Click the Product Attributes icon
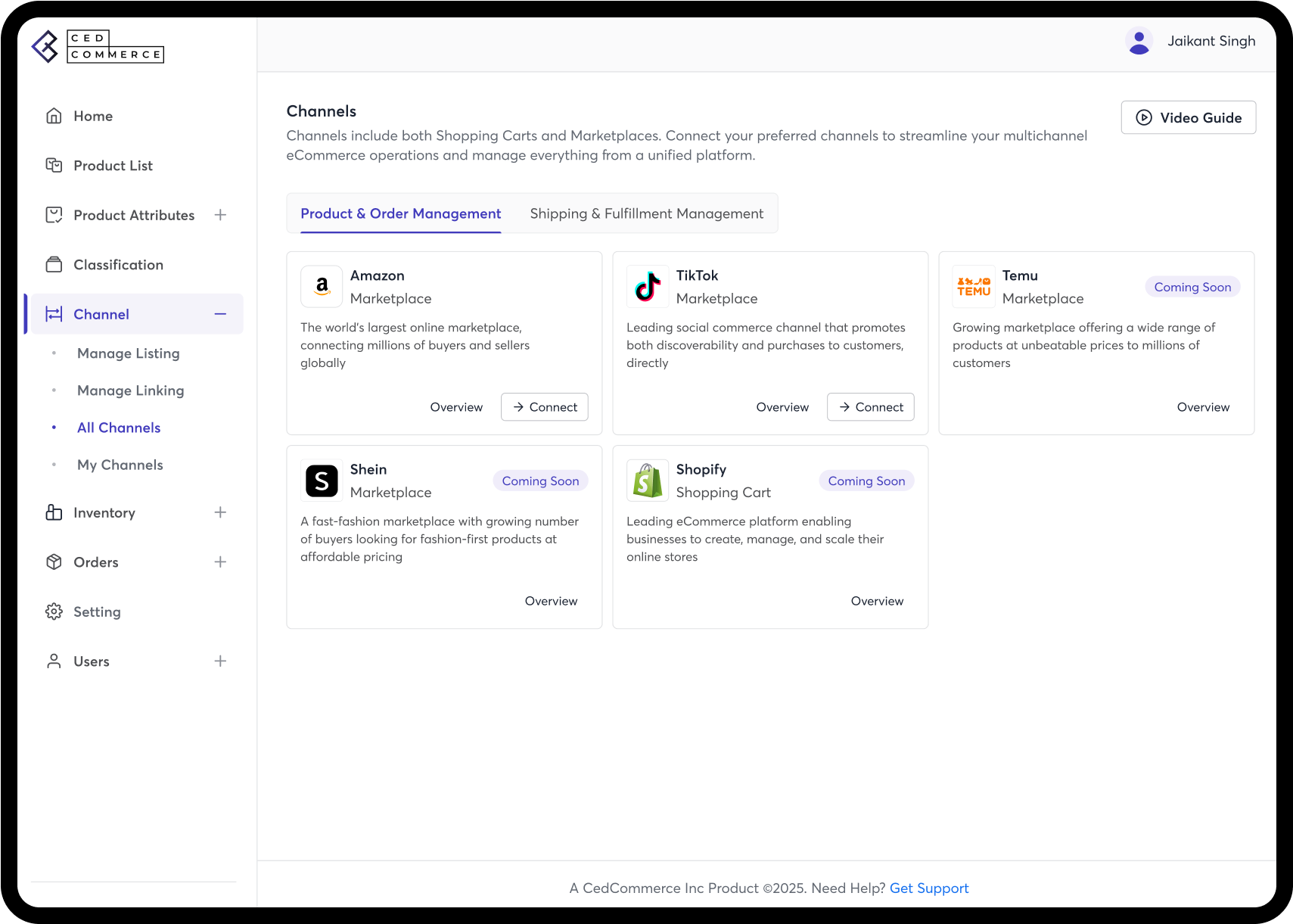 point(54,215)
